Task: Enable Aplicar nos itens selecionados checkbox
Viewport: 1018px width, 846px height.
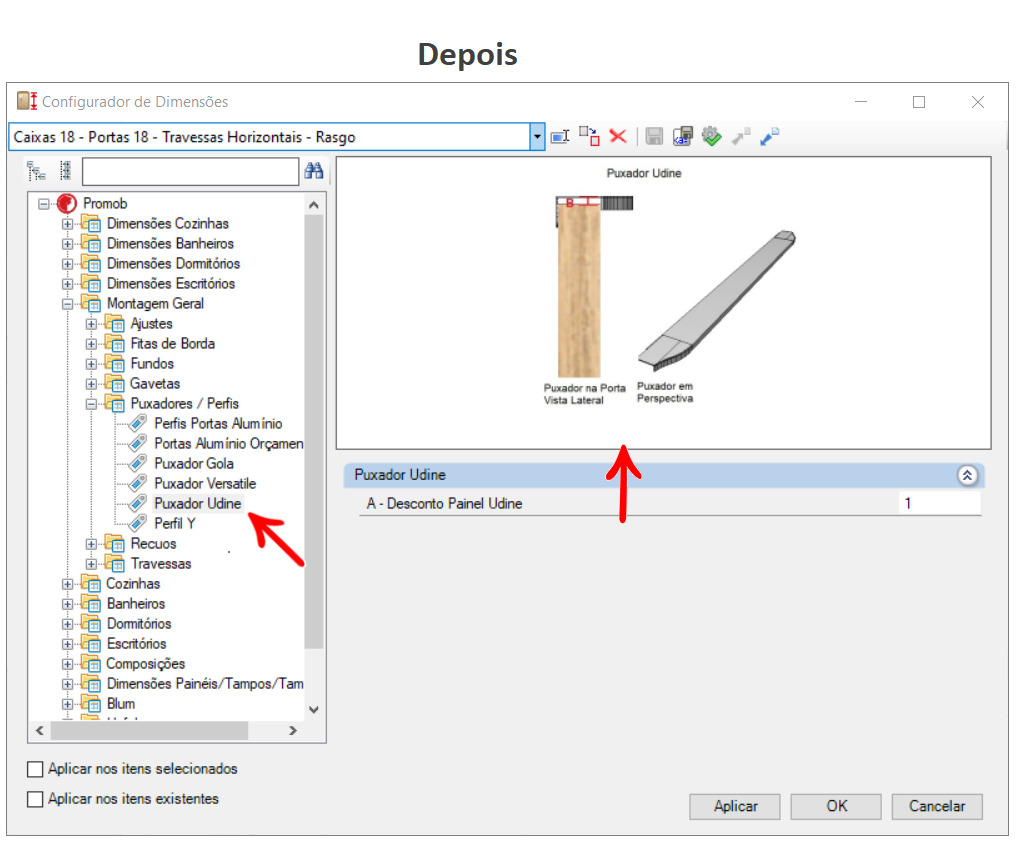Action: [36, 769]
